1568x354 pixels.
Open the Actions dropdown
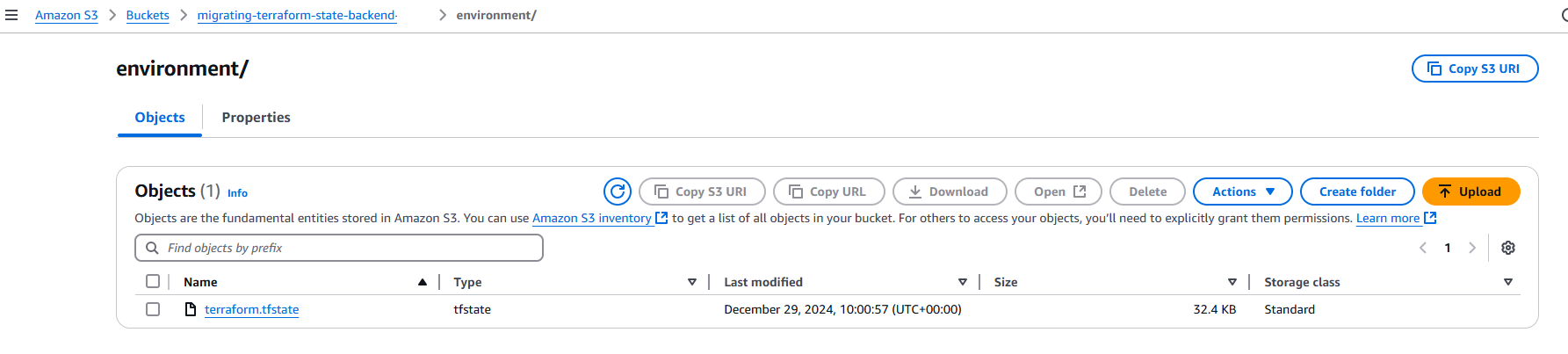[x=1242, y=191]
